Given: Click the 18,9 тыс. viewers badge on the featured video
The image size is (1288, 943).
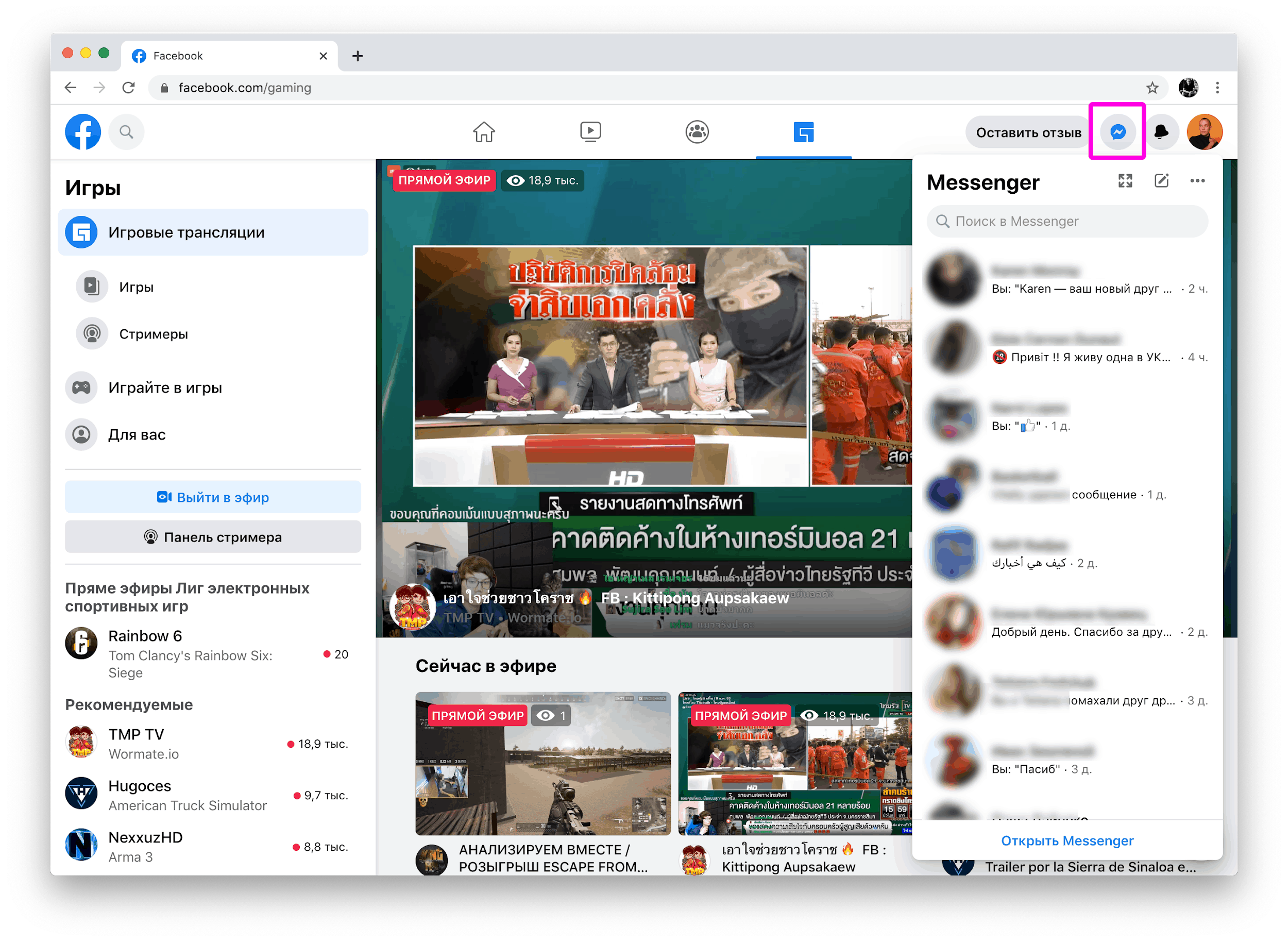Looking at the screenshot, I should 542,180.
